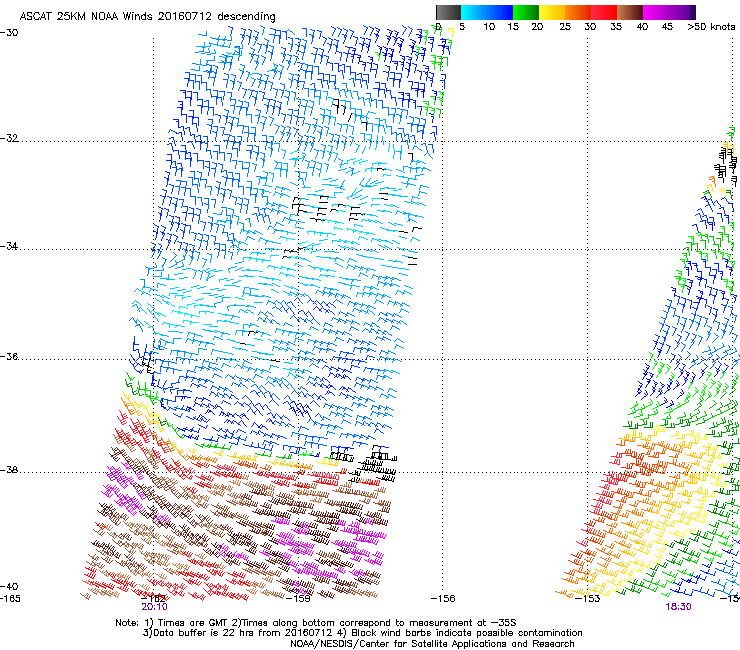Viewport: 740px width, 650px height.
Task: Click the green 15-20 knots color segment
Action: point(526,12)
